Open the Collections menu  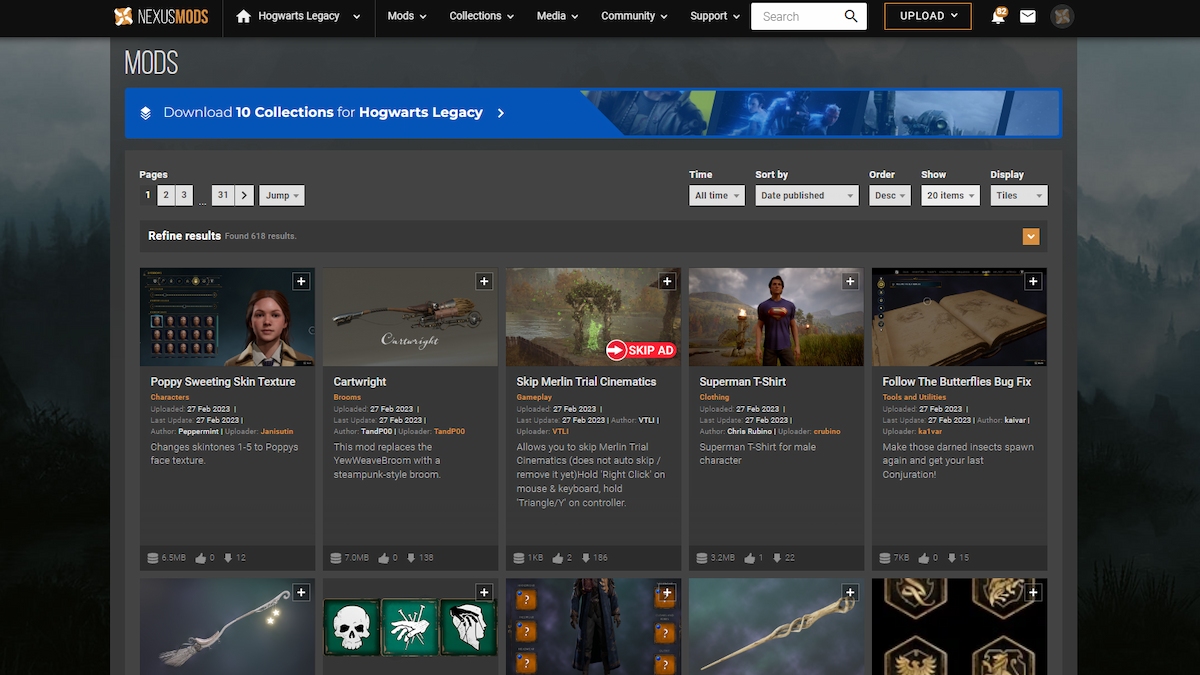pos(481,16)
